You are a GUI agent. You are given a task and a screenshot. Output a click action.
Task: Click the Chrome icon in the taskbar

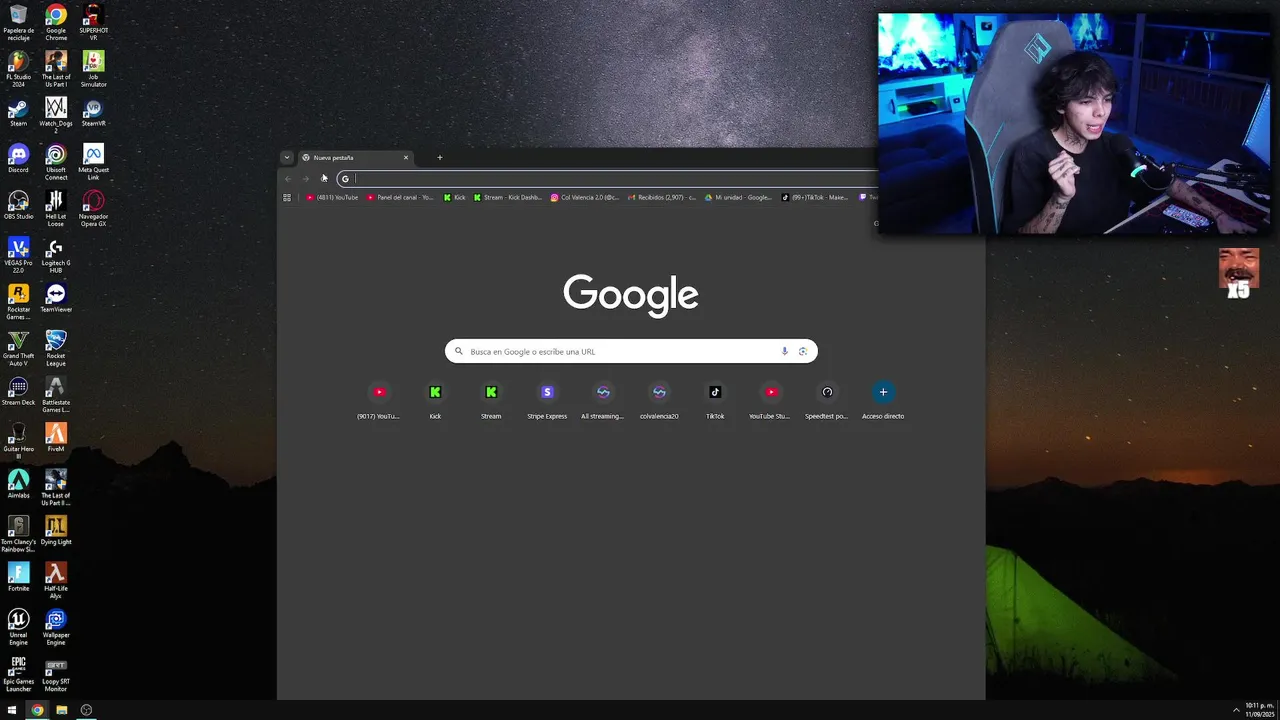(x=37, y=710)
